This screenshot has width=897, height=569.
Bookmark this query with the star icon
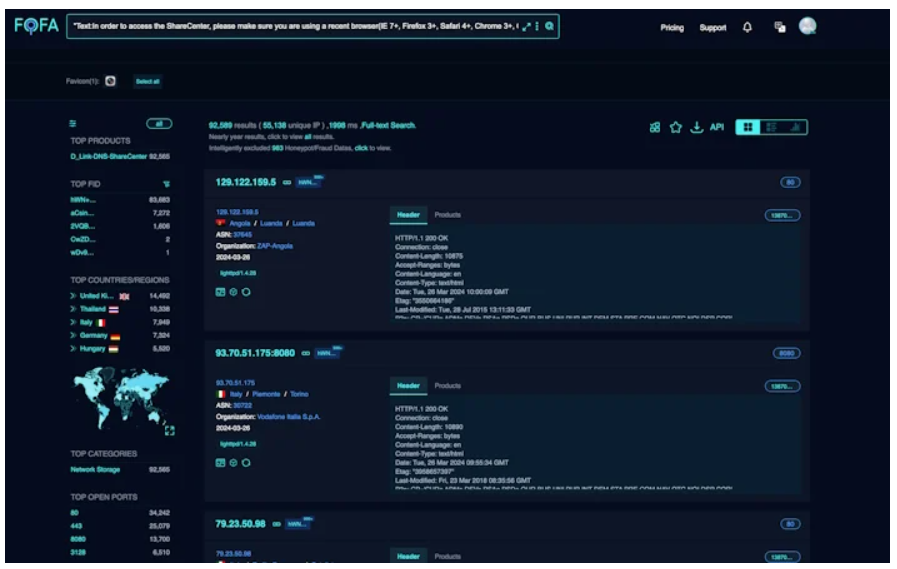676,127
